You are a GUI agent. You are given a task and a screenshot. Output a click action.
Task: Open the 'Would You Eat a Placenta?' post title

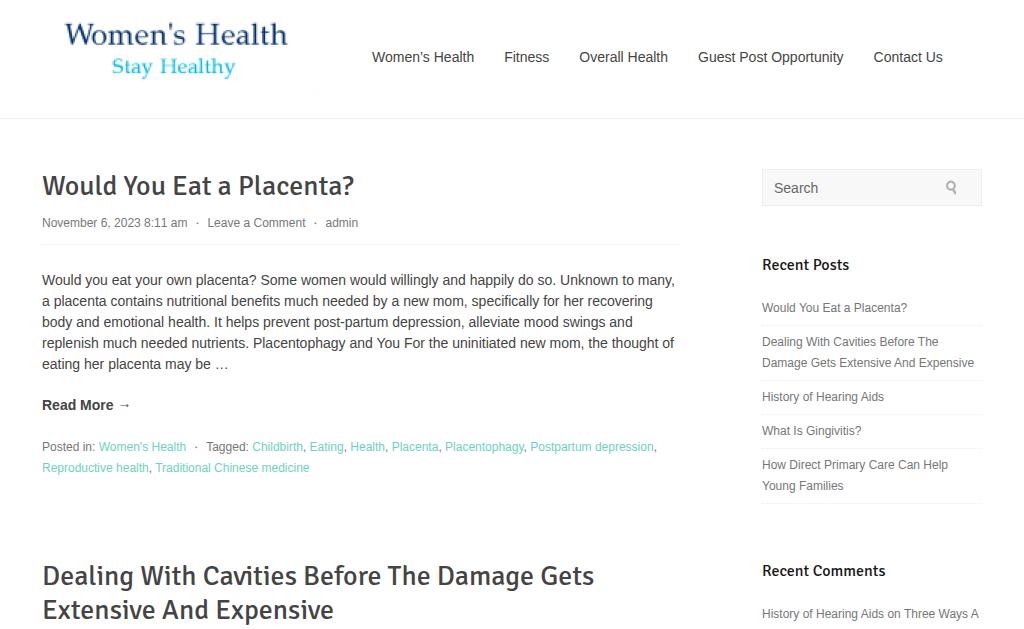click(x=198, y=186)
